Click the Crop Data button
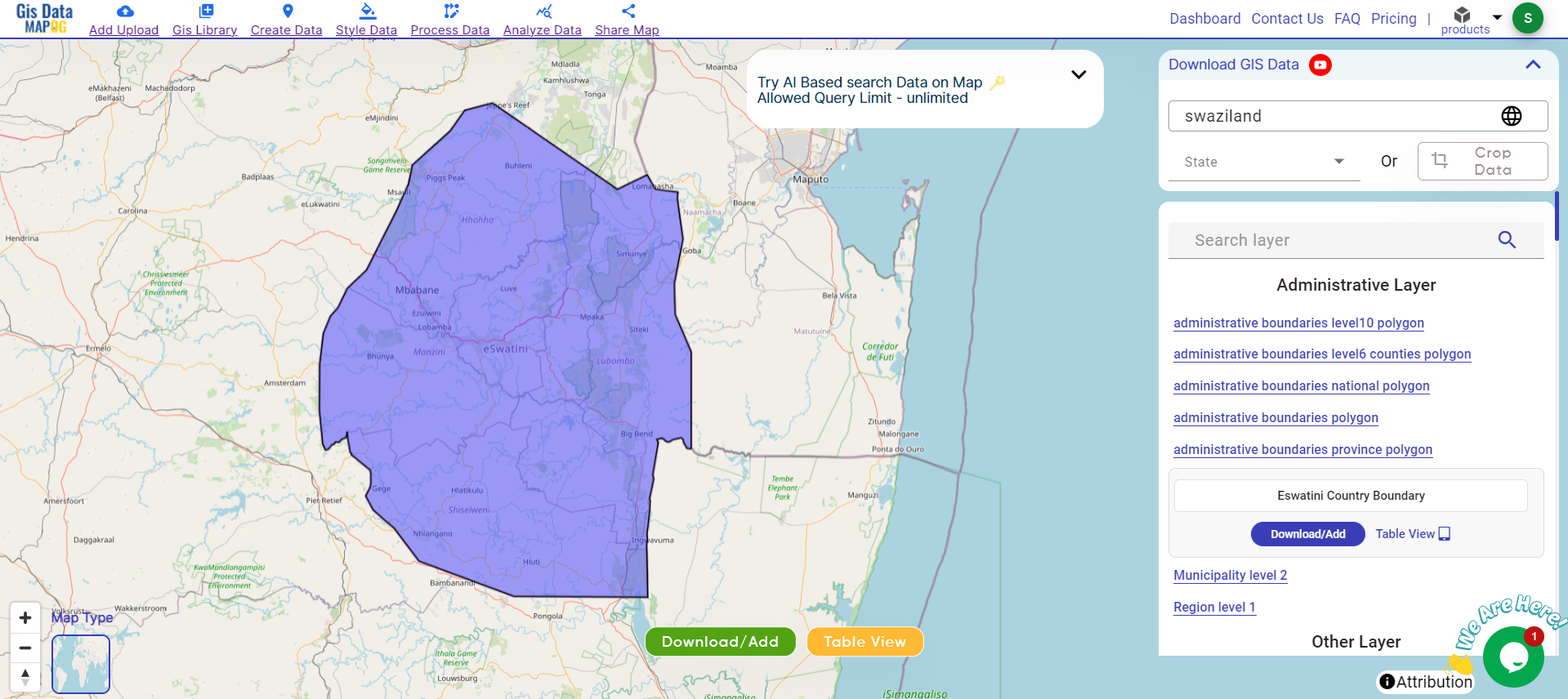The height and width of the screenshot is (699, 1568). pyautogui.click(x=1482, y=161)
